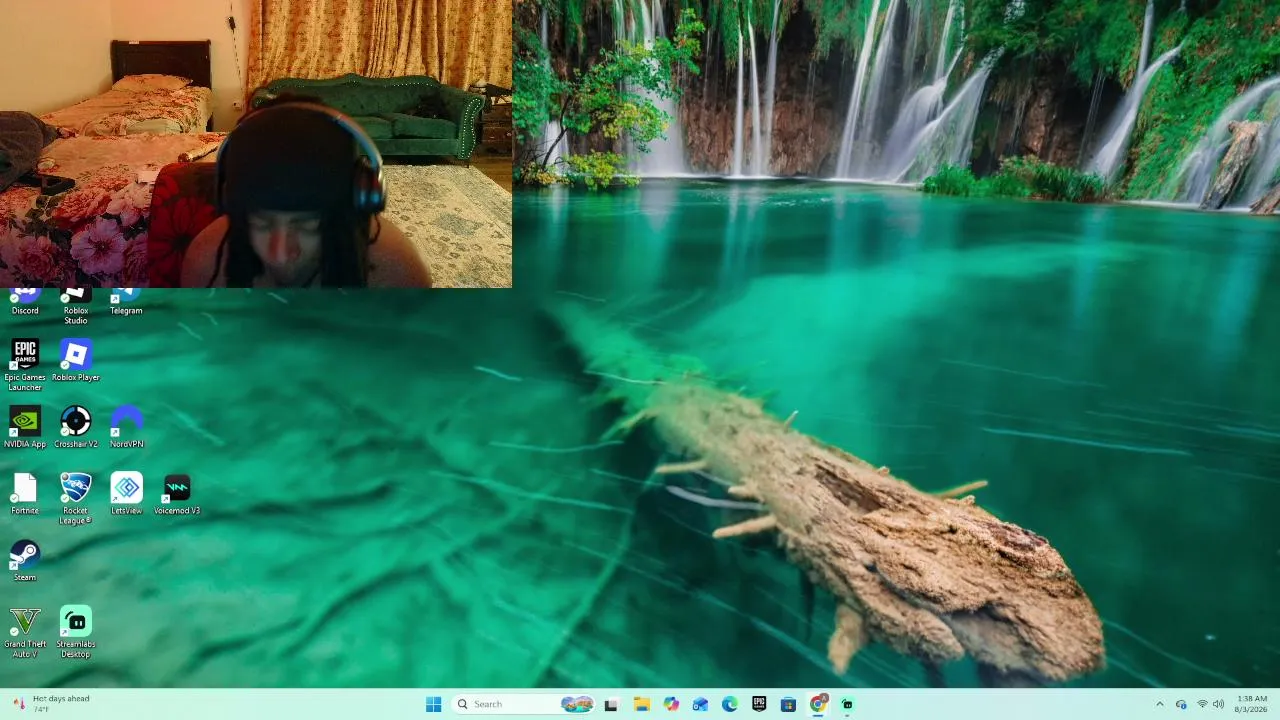Switch to Google Chrome on the taskbar
Image resolution: width=1280 pixels, height=720 pixels.
(x=818, y=704)
